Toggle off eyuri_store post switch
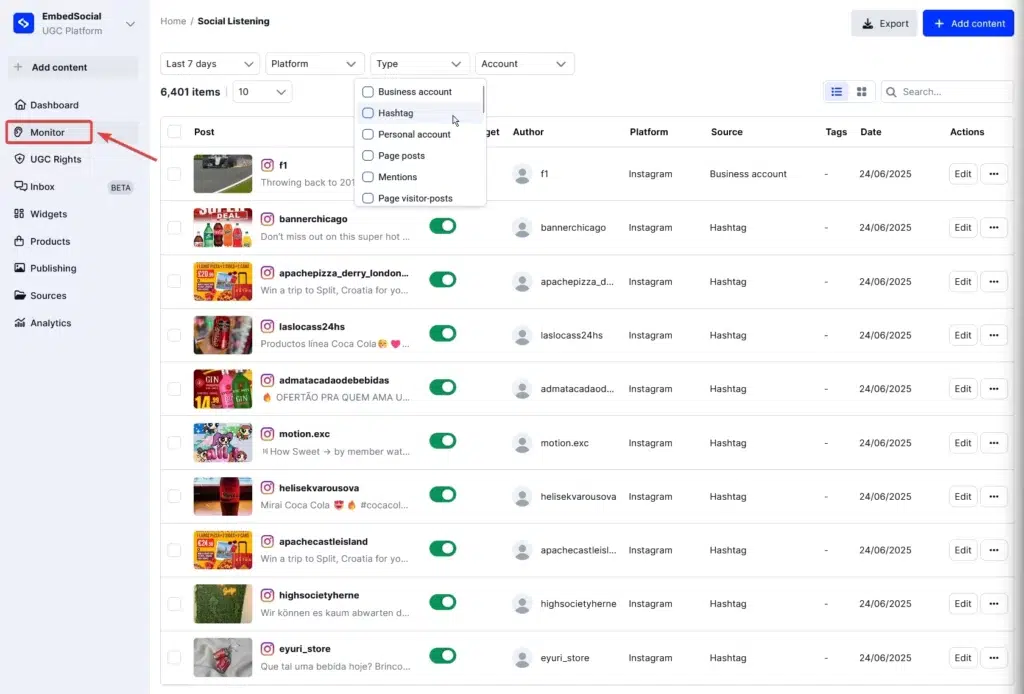Viewport: 1024px width, 694px height. pyautogui.click(x=443, y=655)
